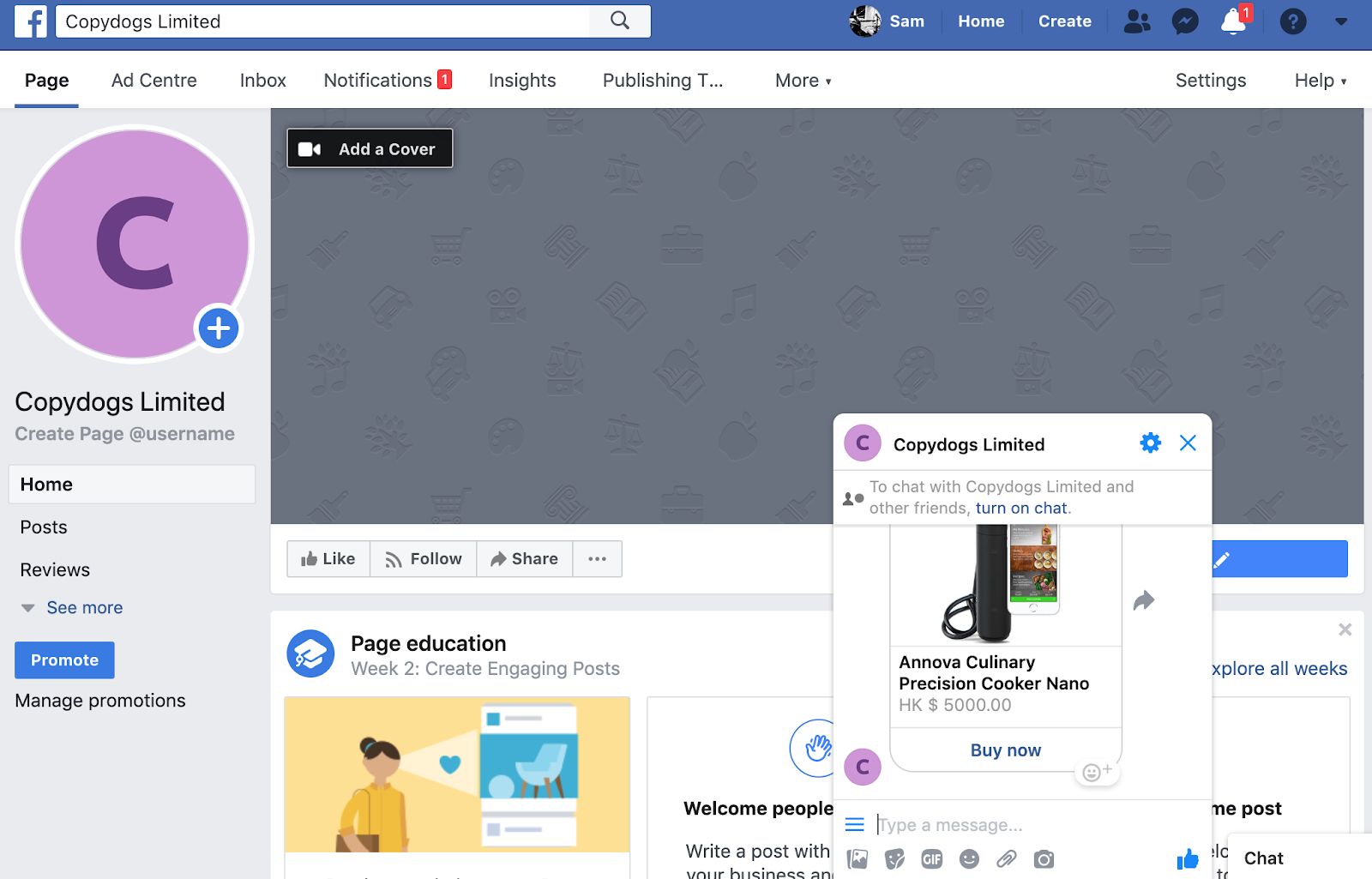Click Sam's profile avatar
This screenshot has width=1372, height=879.
point(865,21)
